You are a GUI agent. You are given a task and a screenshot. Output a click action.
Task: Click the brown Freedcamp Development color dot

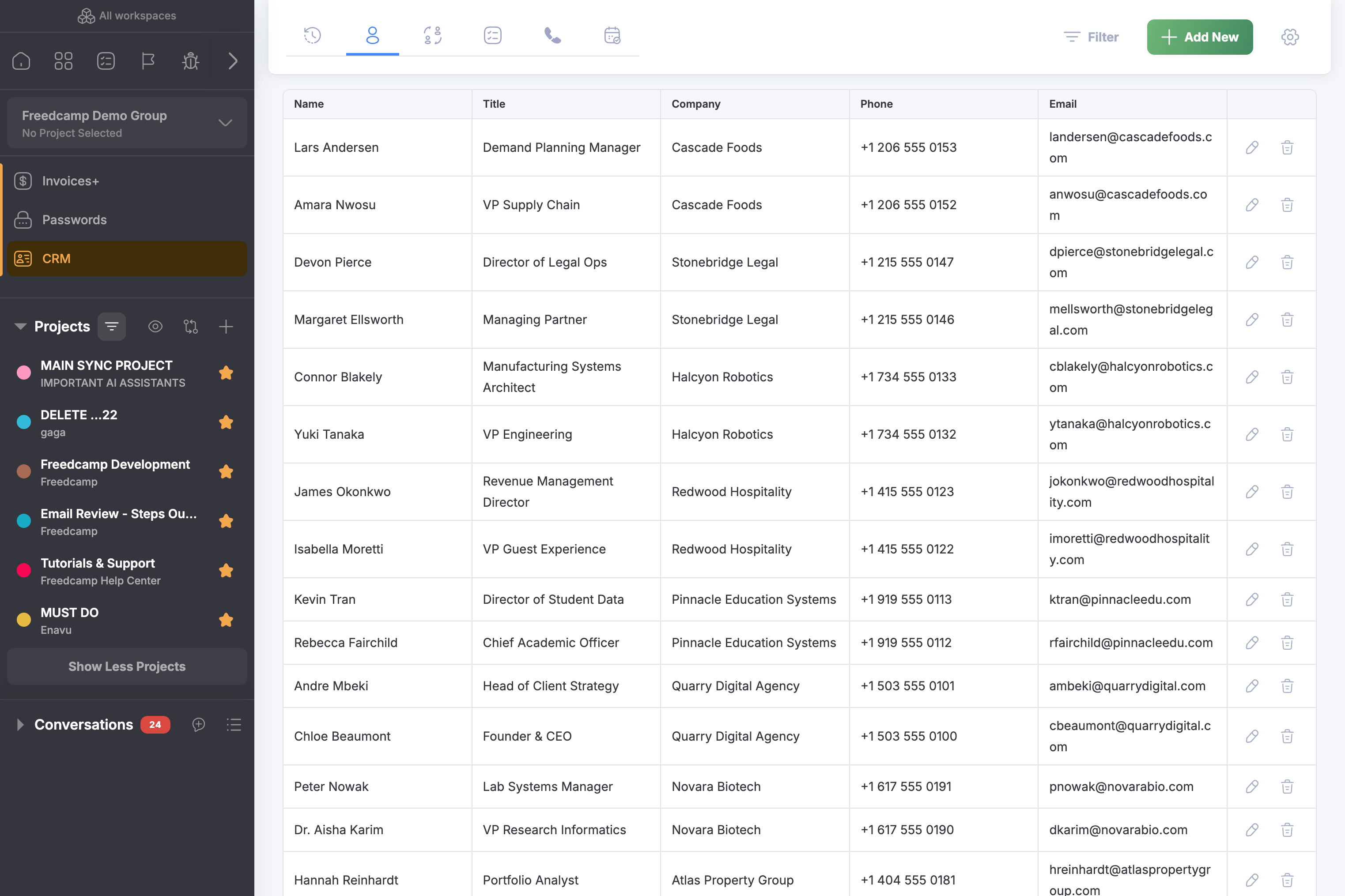[x=24, y=472]
